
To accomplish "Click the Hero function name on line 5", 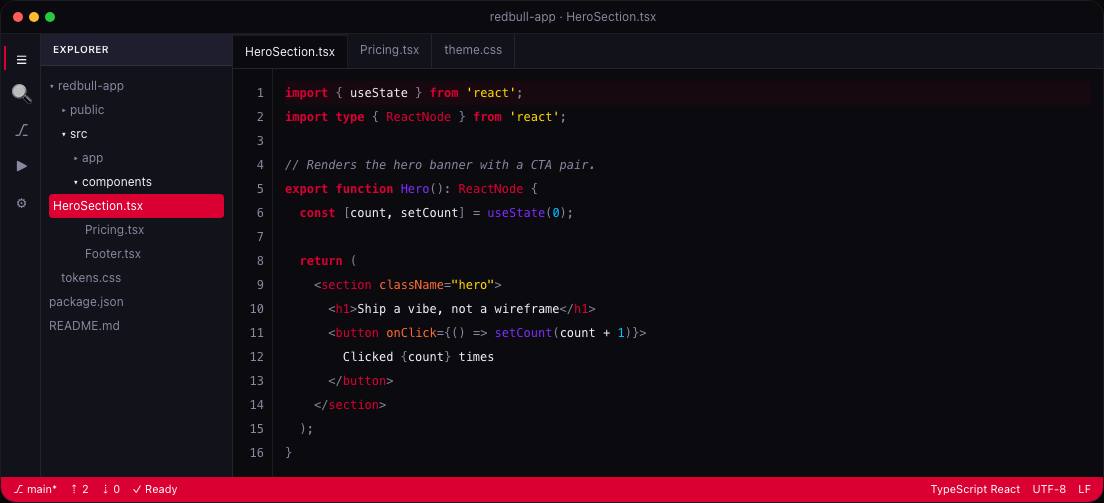I will click(x=415, y=189).
